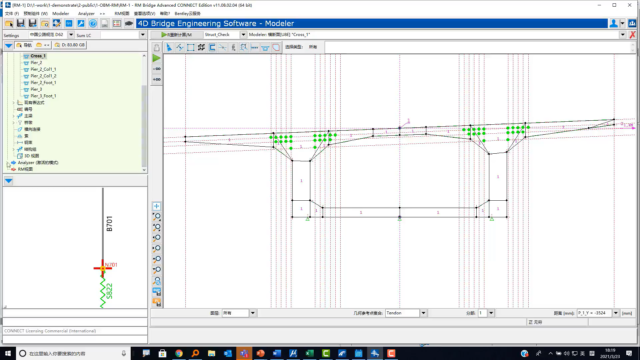The height and width of the screenshot is (360, 640).
Task: Click the padlock icon in modeler toolbar
Action: click(x=157, y=48)
